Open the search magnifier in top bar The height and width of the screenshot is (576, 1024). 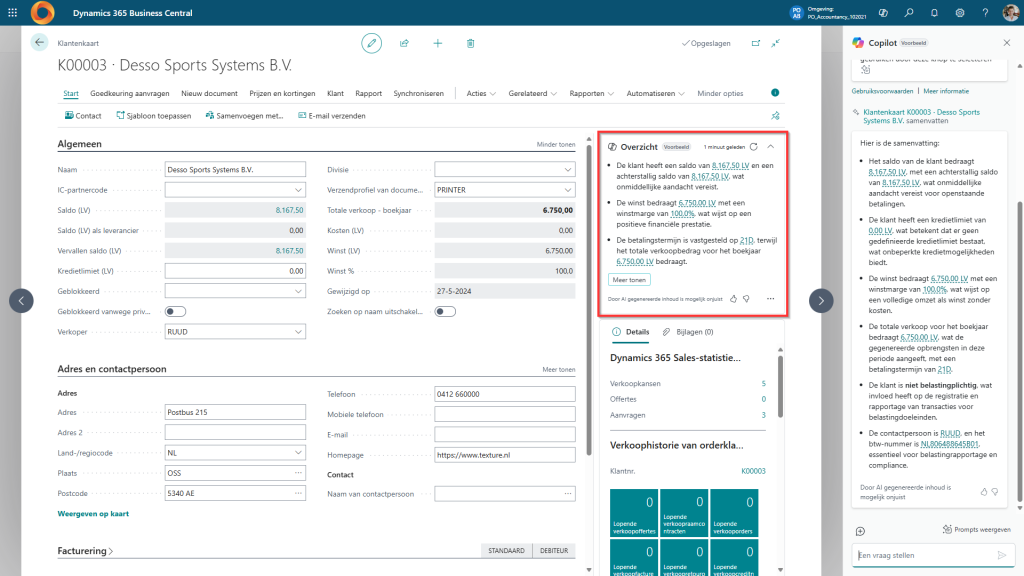click(908, 12)
